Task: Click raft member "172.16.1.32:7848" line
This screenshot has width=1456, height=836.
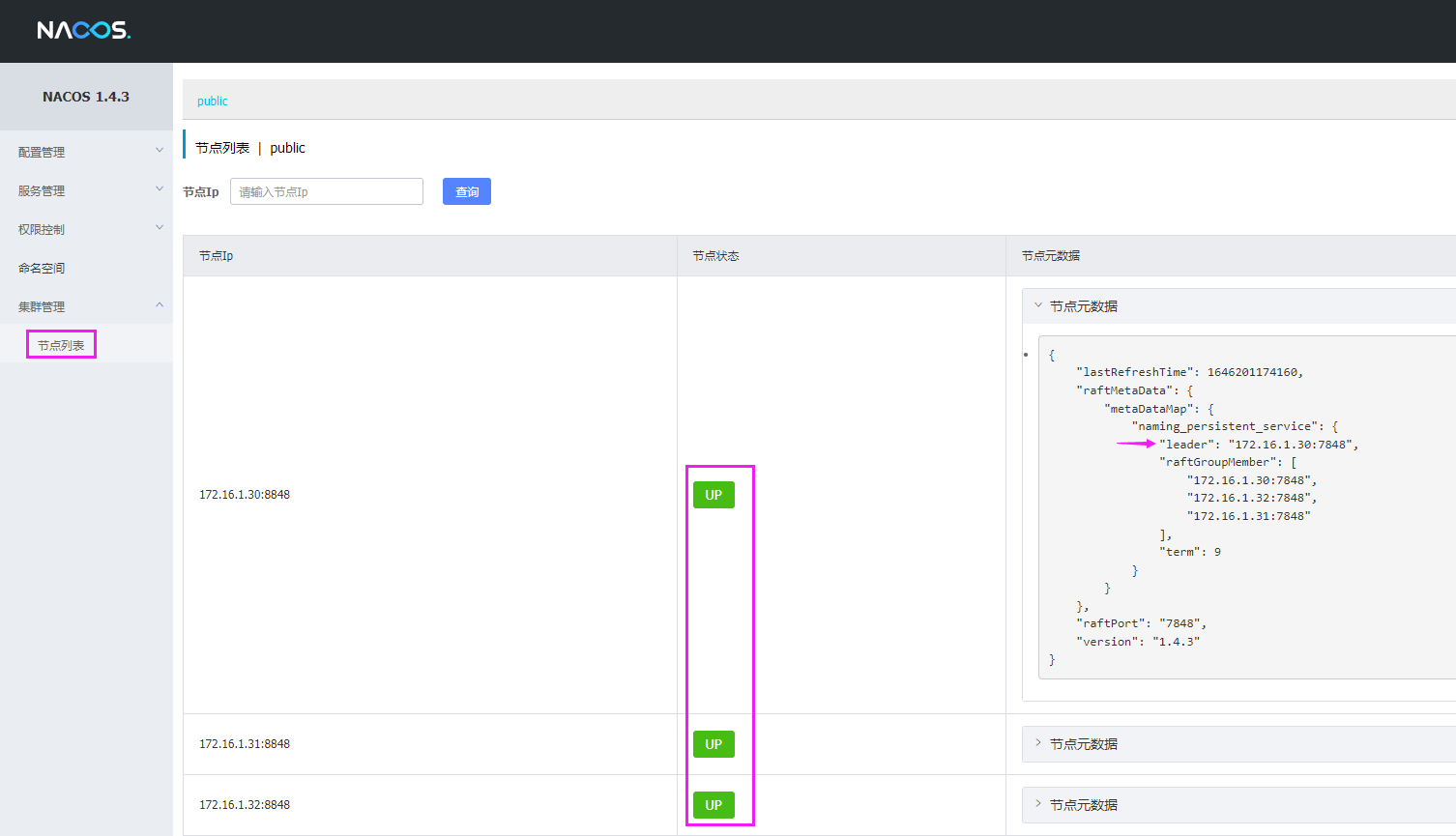Action: [x=1251, y=498]
